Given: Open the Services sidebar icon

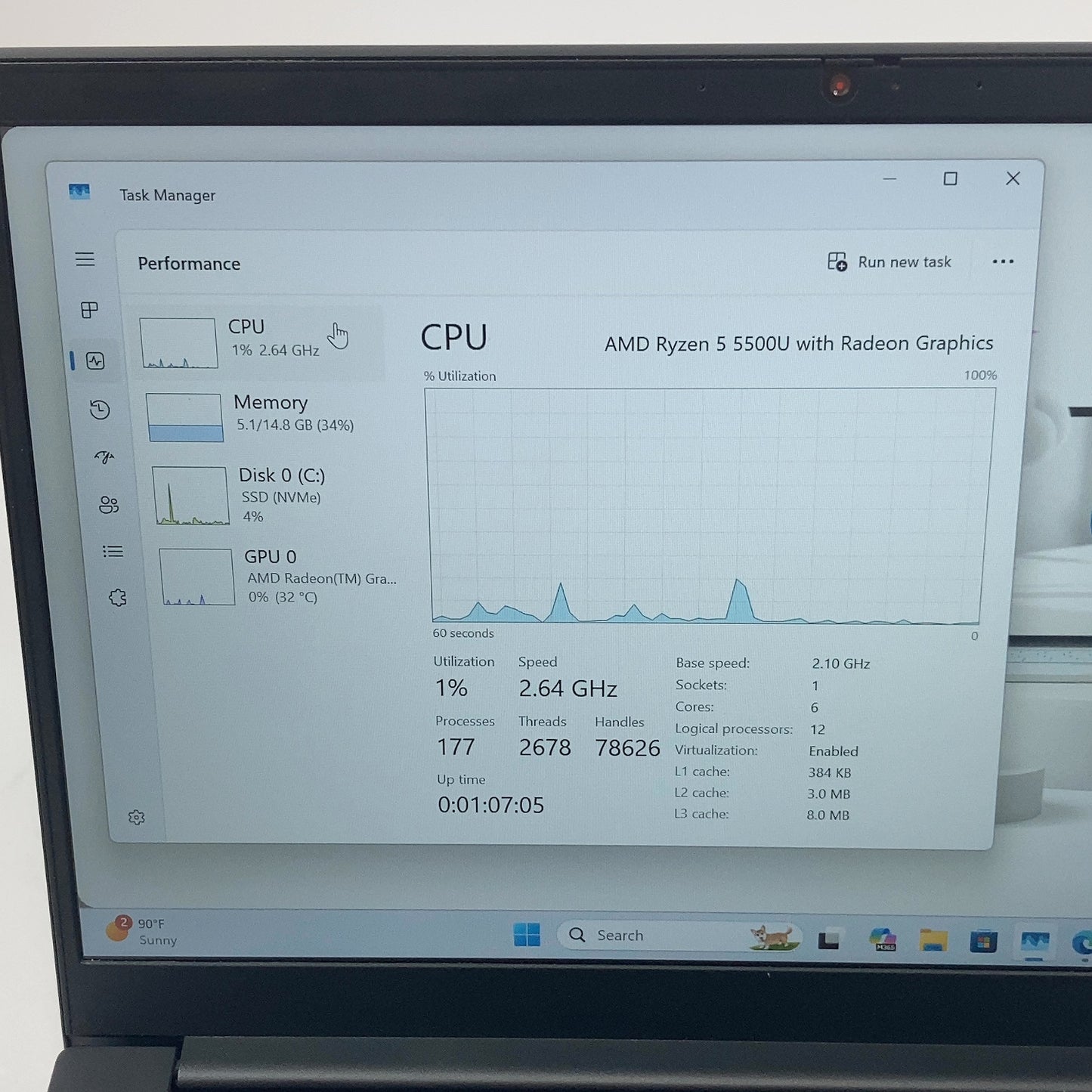Looking at the screenshot, I should 117,598.
